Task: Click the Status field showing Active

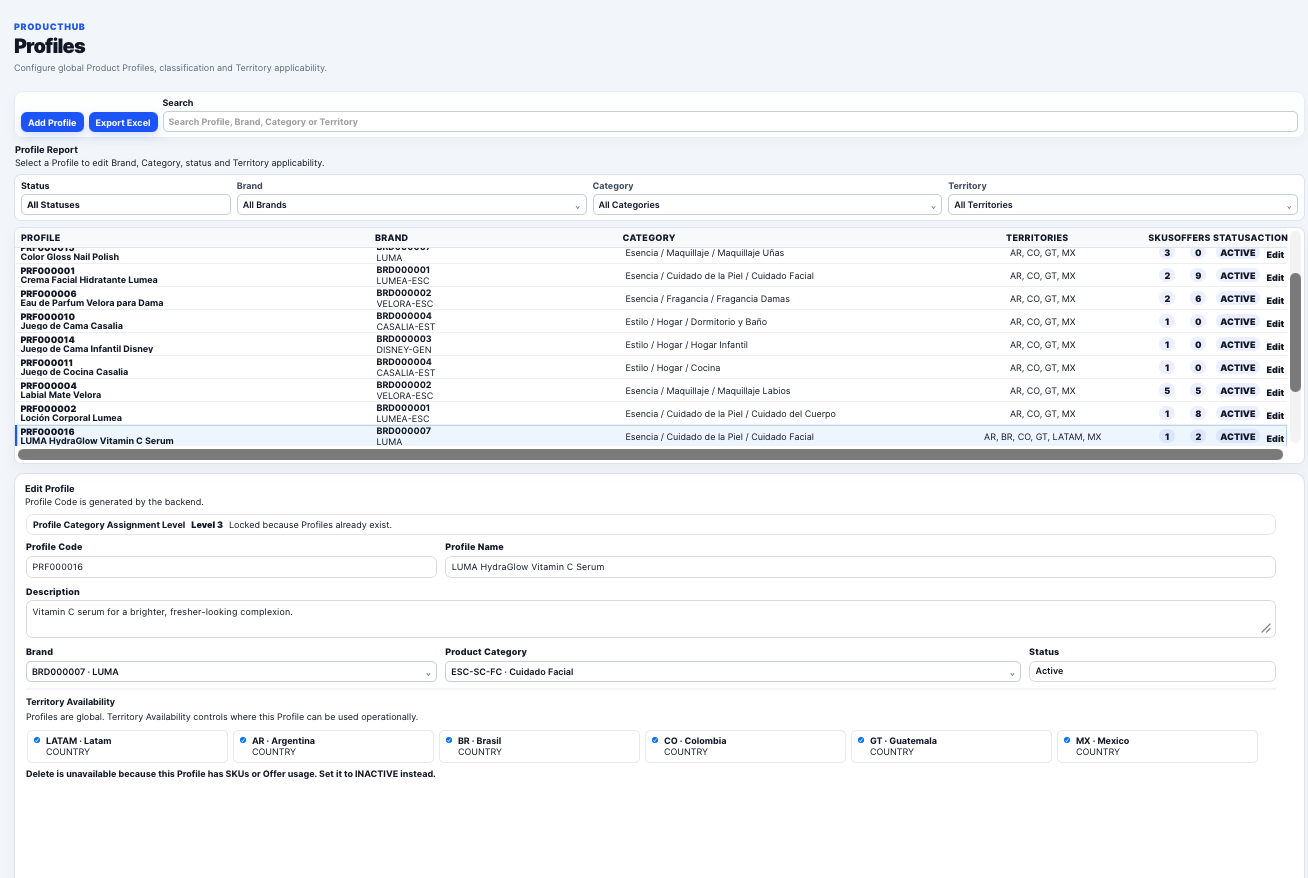Action: 1152,671
